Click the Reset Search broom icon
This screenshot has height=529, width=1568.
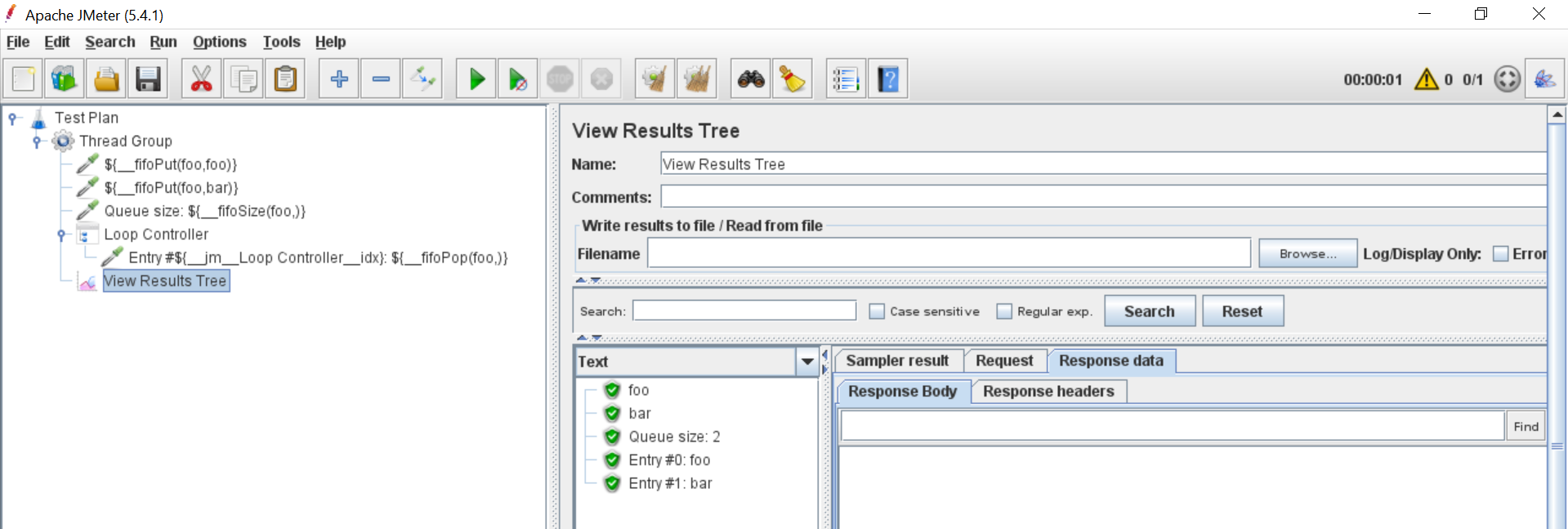(x=793, y=79)
